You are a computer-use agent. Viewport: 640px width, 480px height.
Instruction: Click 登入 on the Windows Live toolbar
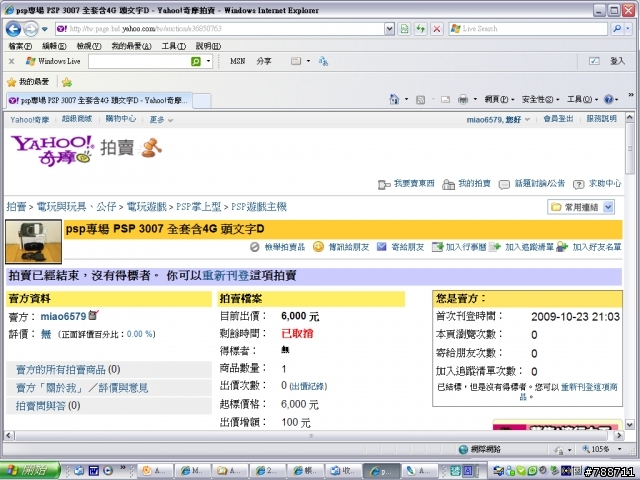coord(617,61)
